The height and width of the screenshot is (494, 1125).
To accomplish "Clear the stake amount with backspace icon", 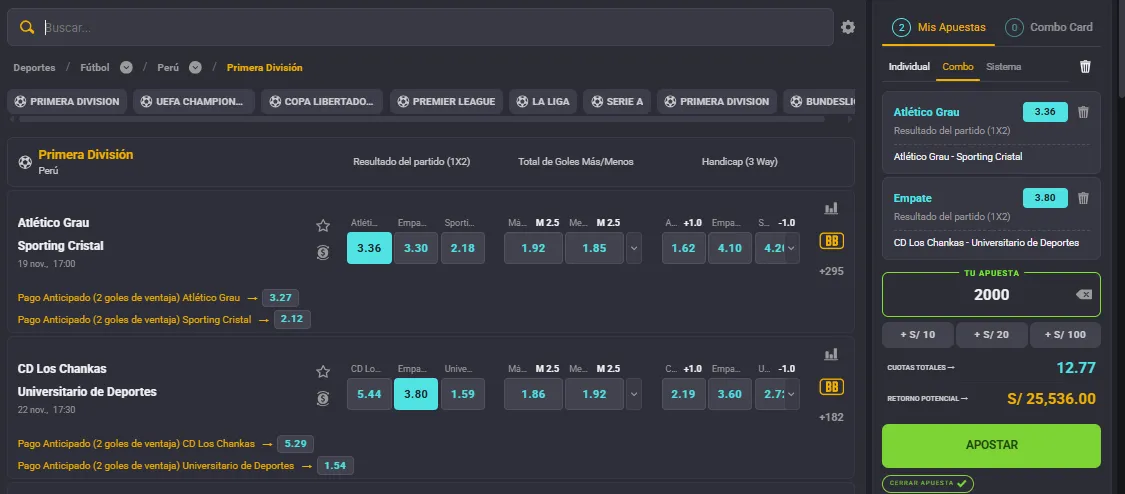I will [1084, 295].
